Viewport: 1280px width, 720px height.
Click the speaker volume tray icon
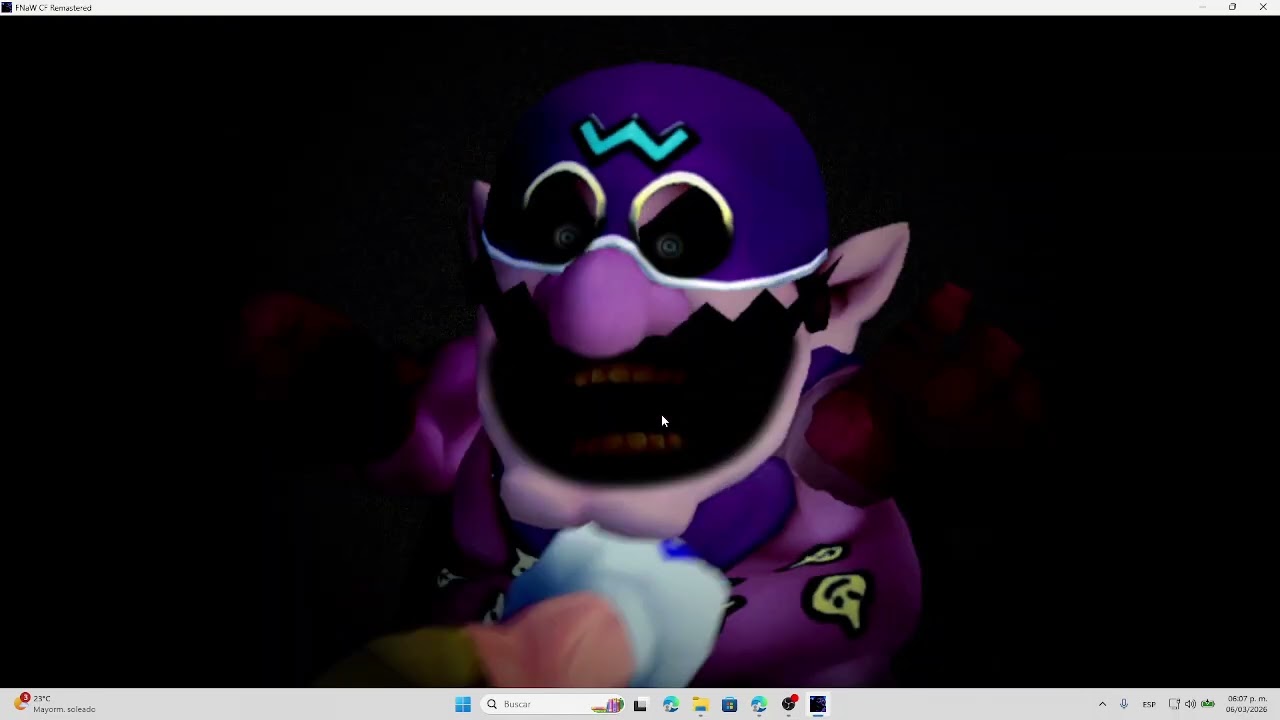1190,704
